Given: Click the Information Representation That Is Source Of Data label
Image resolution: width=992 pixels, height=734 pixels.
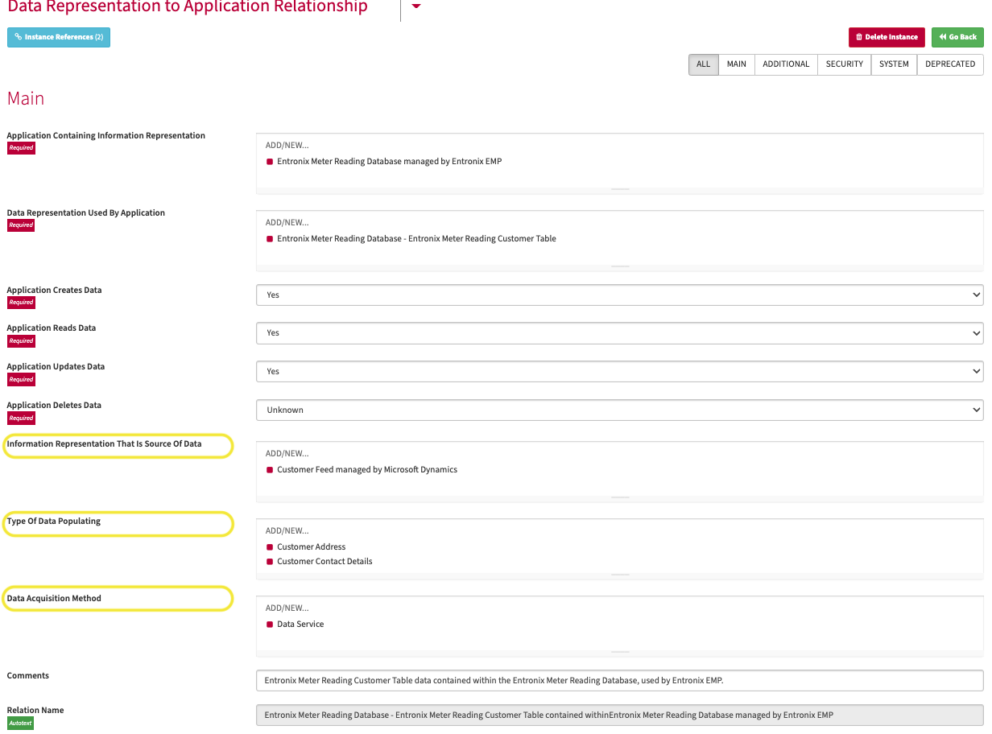Looking at the screenshot, I should pyautogui.click(x=104, y=444).
